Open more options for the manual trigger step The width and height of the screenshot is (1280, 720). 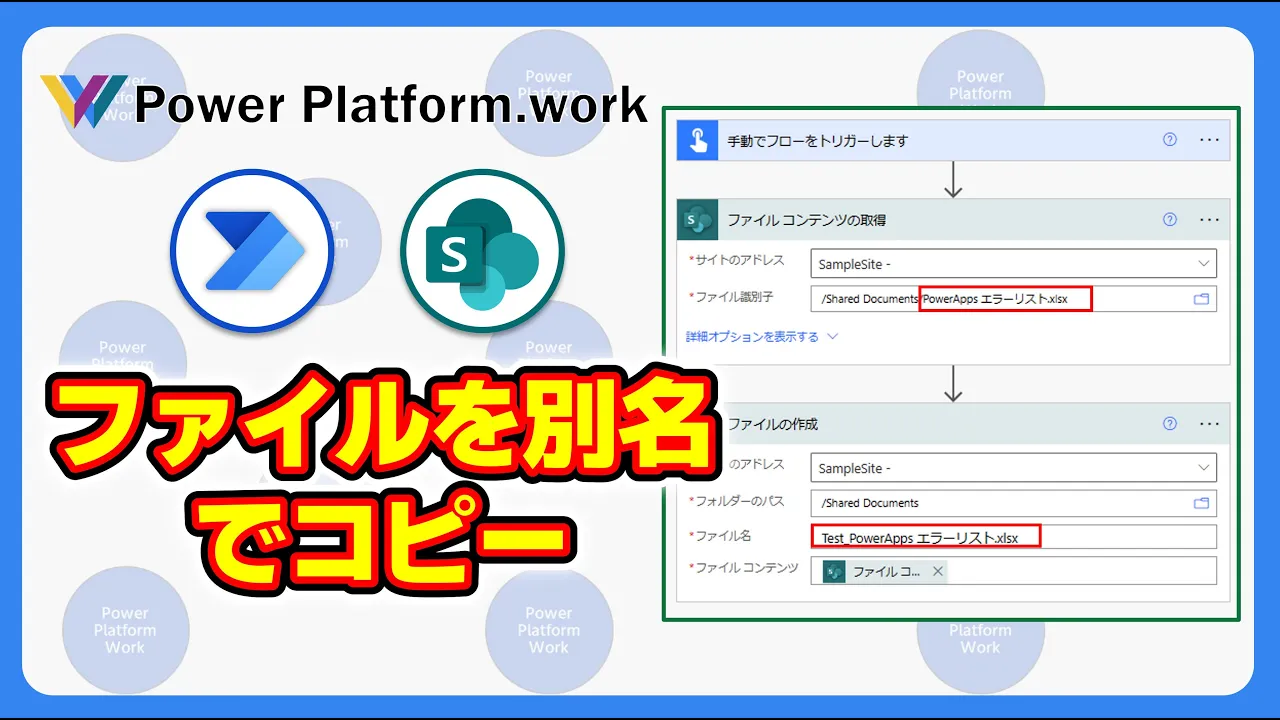pyautogui.click(x=1209, y=140)
